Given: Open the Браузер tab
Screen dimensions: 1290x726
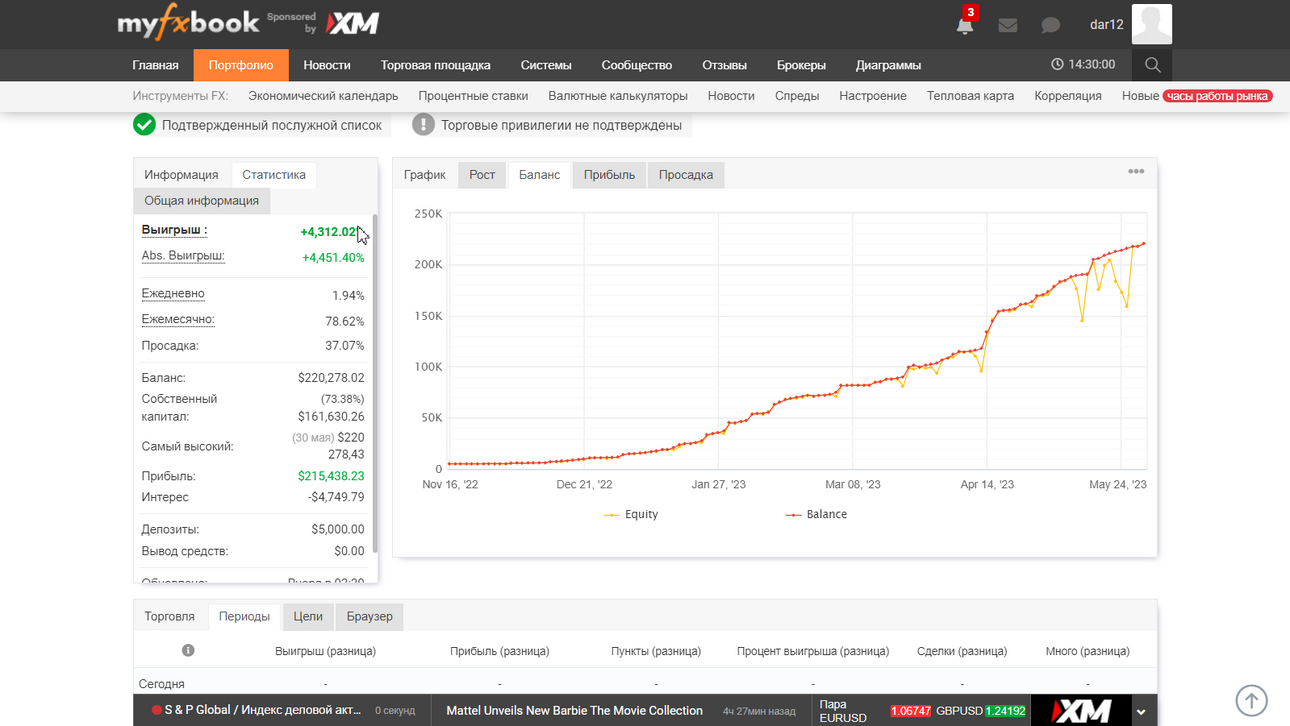Looking at the screenshot, I should click(370, 616).
